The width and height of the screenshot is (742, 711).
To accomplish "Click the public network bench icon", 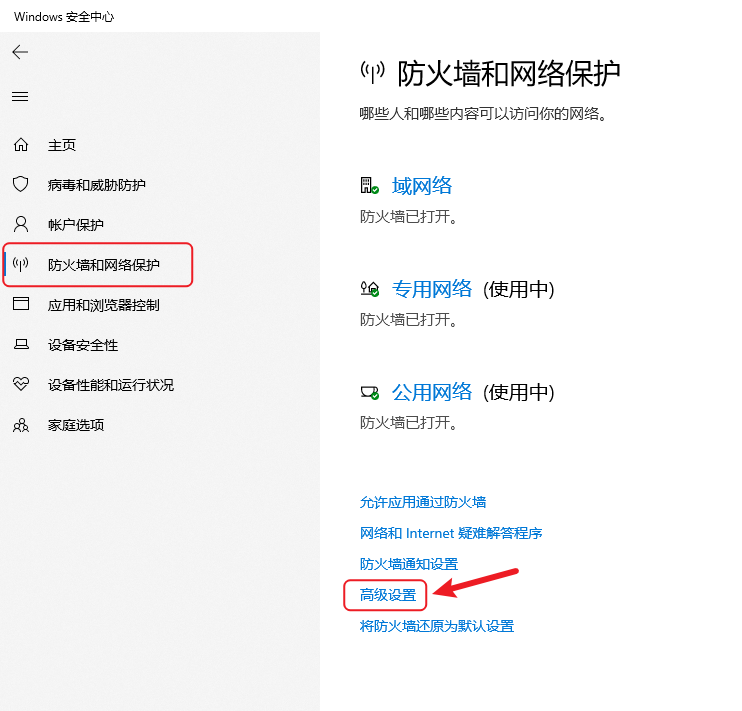I will (x=370, y=392).
